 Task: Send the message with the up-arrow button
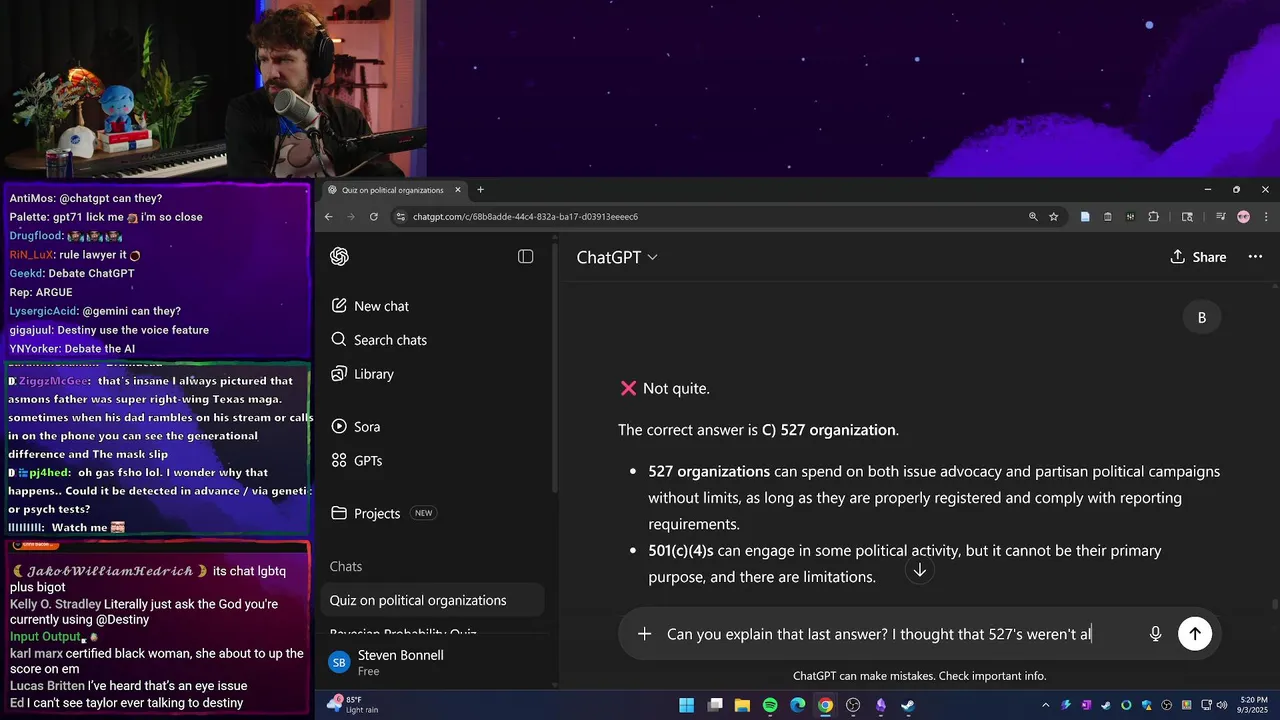[x=1195, y=633]
